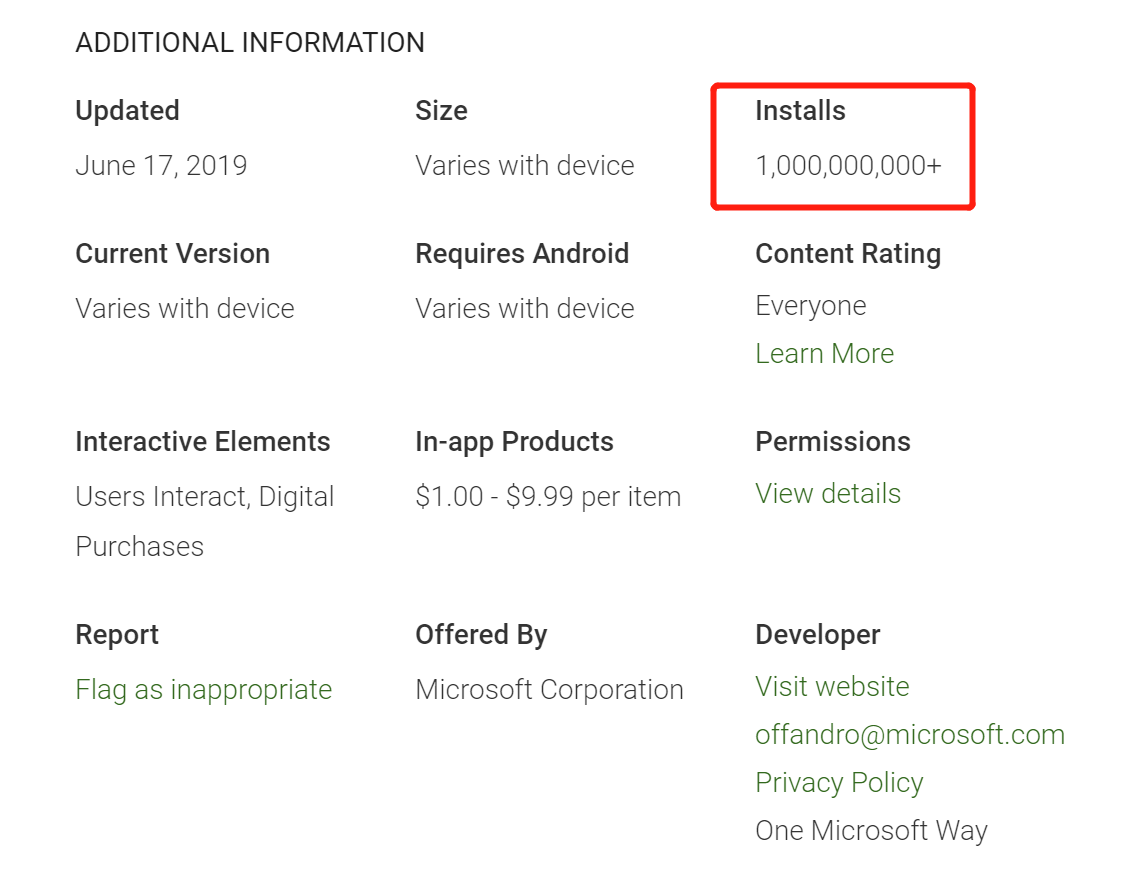Click the Additional Information title
This screenshot has height=879, width=1140.
point(250,43)
